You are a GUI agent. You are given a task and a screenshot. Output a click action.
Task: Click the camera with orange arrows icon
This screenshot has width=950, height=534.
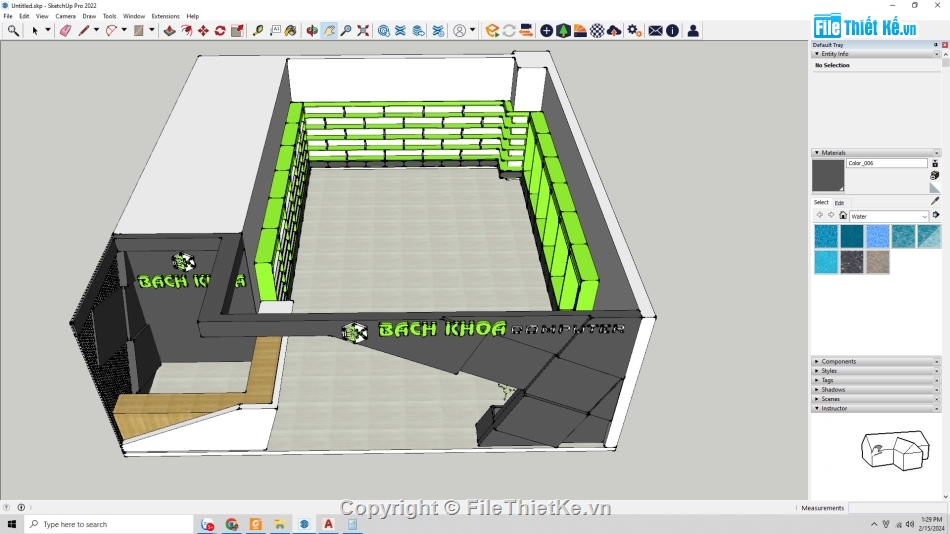click(x=526, y=30)
